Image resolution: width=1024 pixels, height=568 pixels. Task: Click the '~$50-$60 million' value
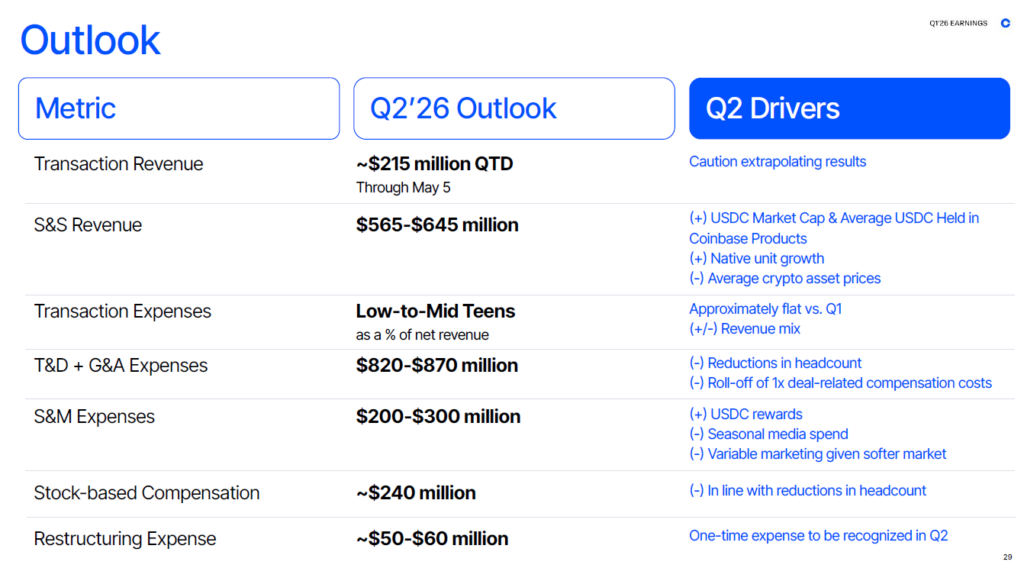point(432,539)
